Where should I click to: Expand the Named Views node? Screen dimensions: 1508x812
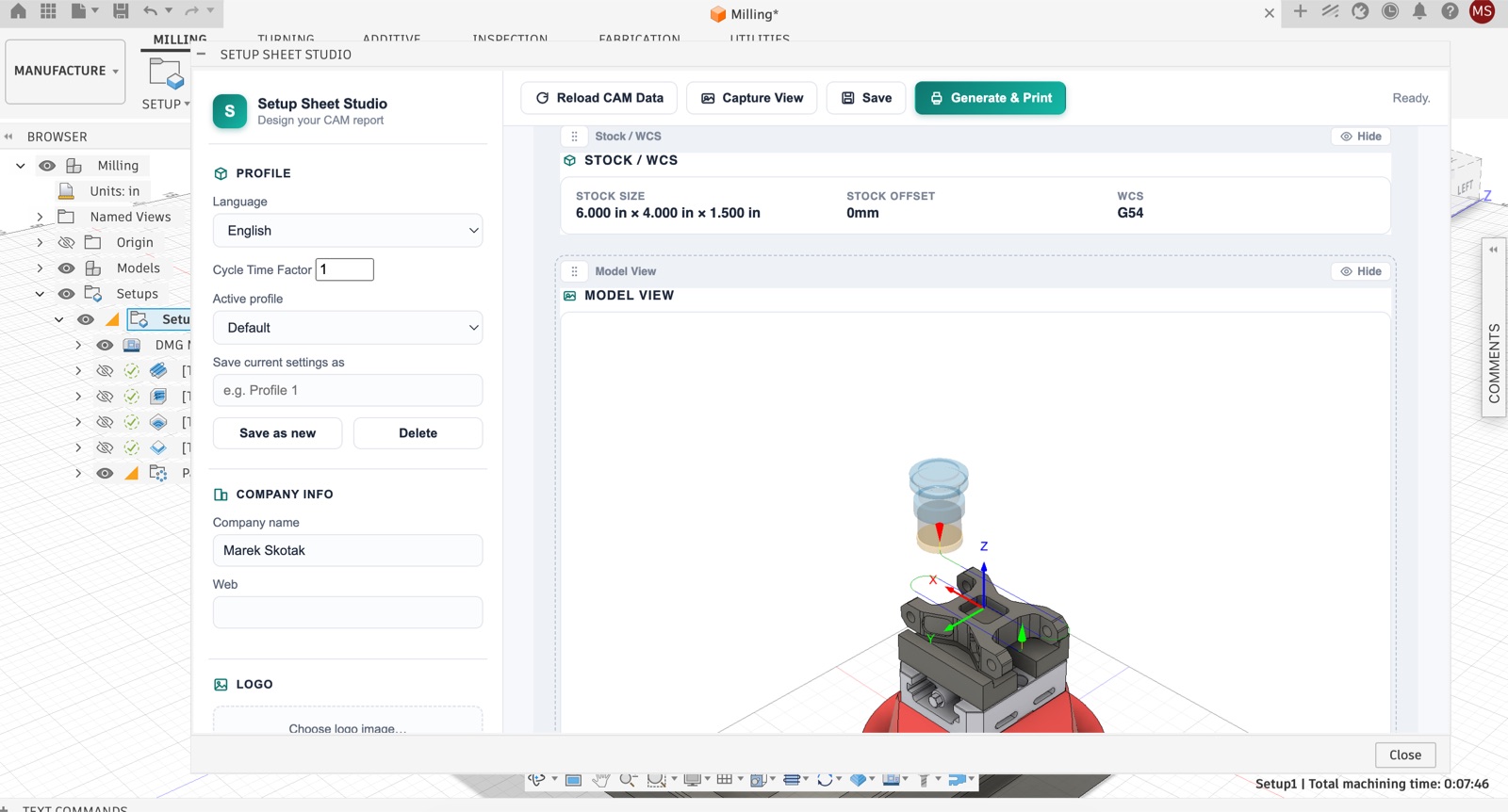40,217
